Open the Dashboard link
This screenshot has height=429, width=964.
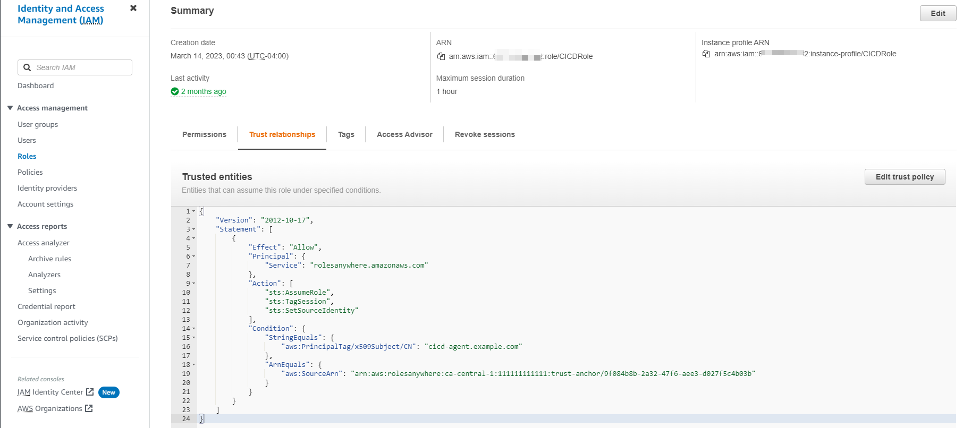pos(36,86)
